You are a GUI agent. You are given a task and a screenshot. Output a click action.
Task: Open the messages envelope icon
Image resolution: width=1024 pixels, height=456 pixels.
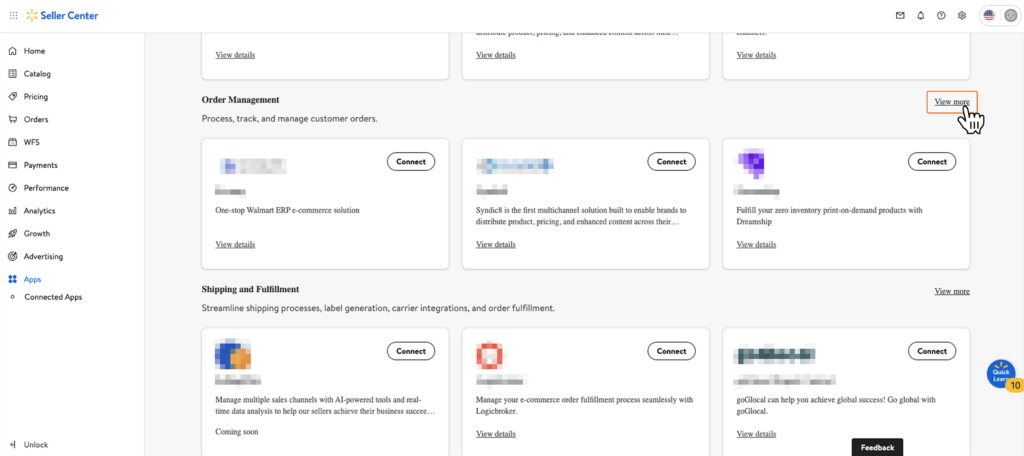[x=900, y=15]
